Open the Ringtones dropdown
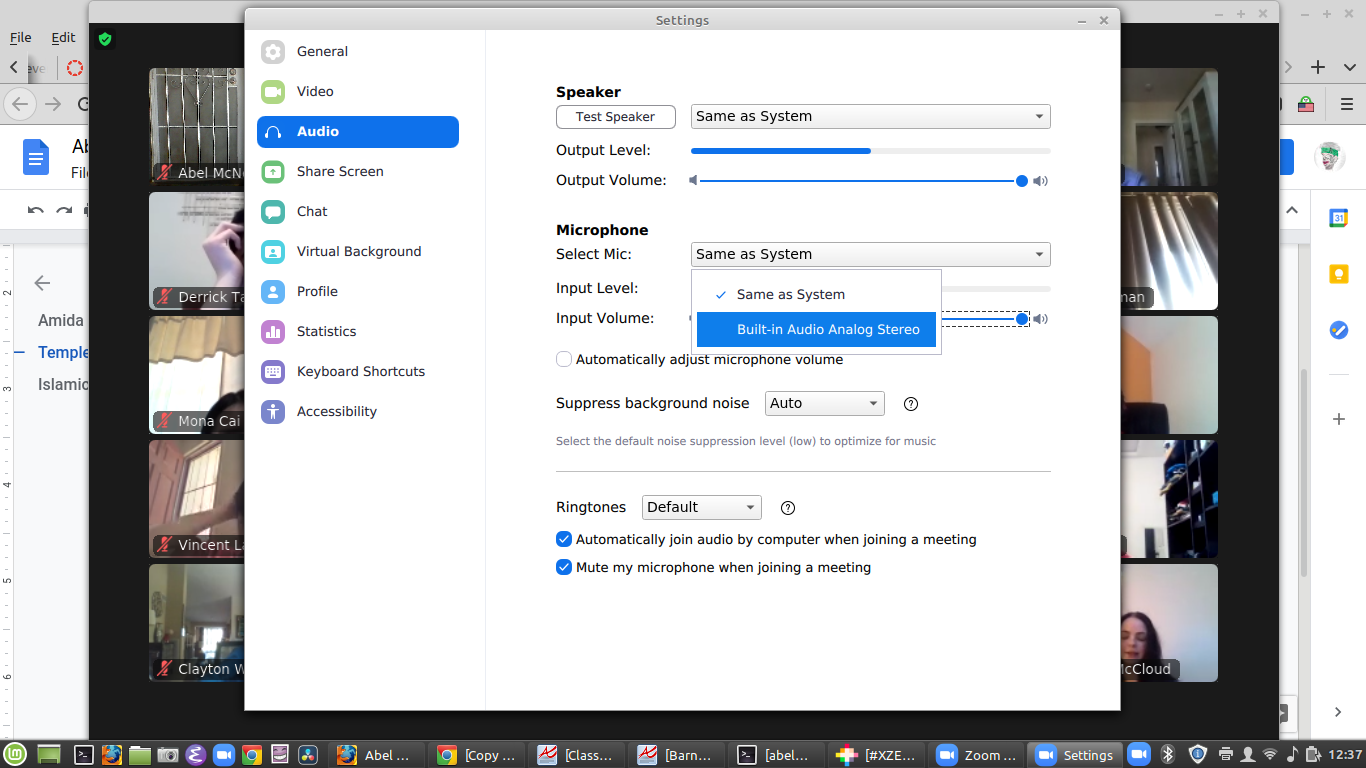 [x=702, y=508]
